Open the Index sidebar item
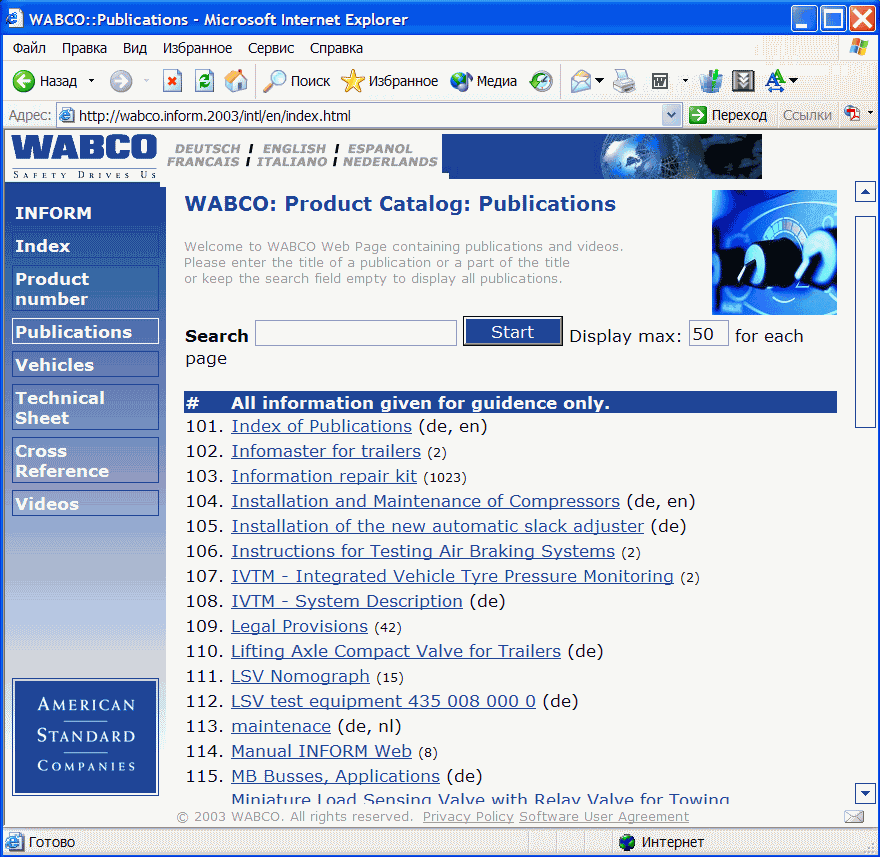Screen dimensions: 880x857 (85, 246)
